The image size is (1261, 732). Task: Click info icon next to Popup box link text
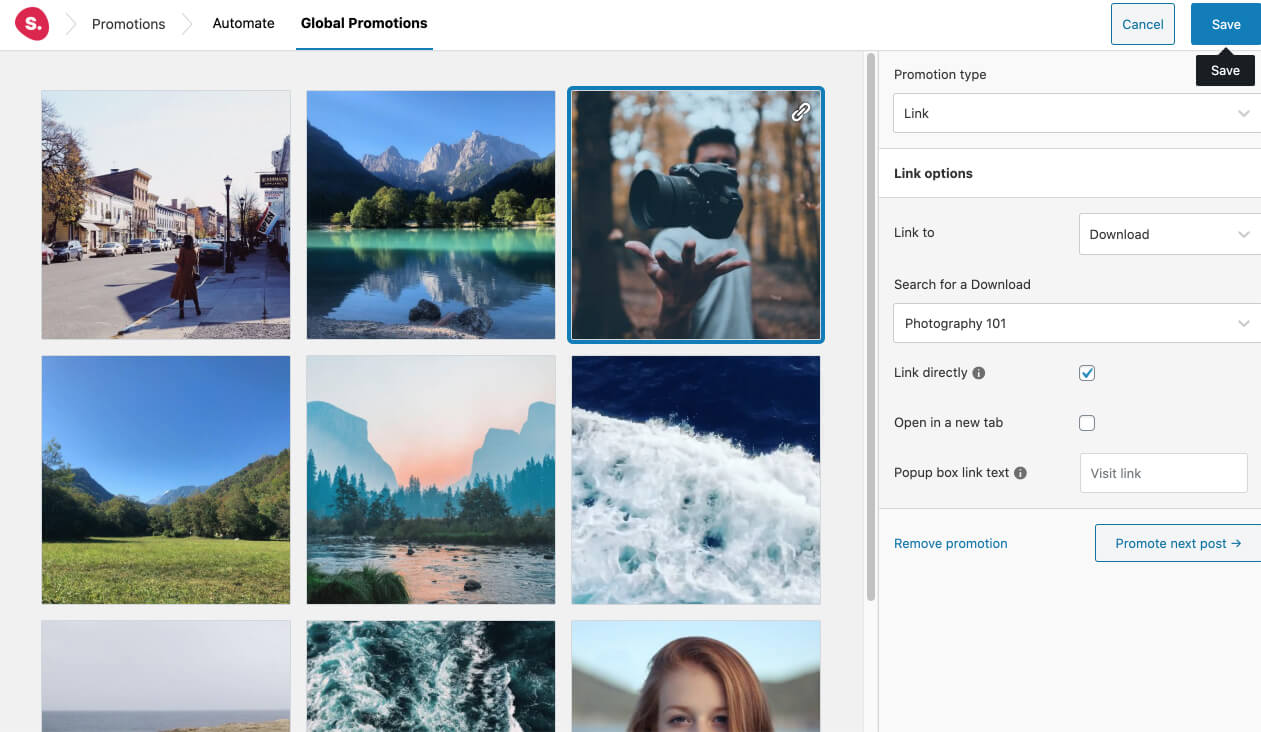(x=1020, y=473)
